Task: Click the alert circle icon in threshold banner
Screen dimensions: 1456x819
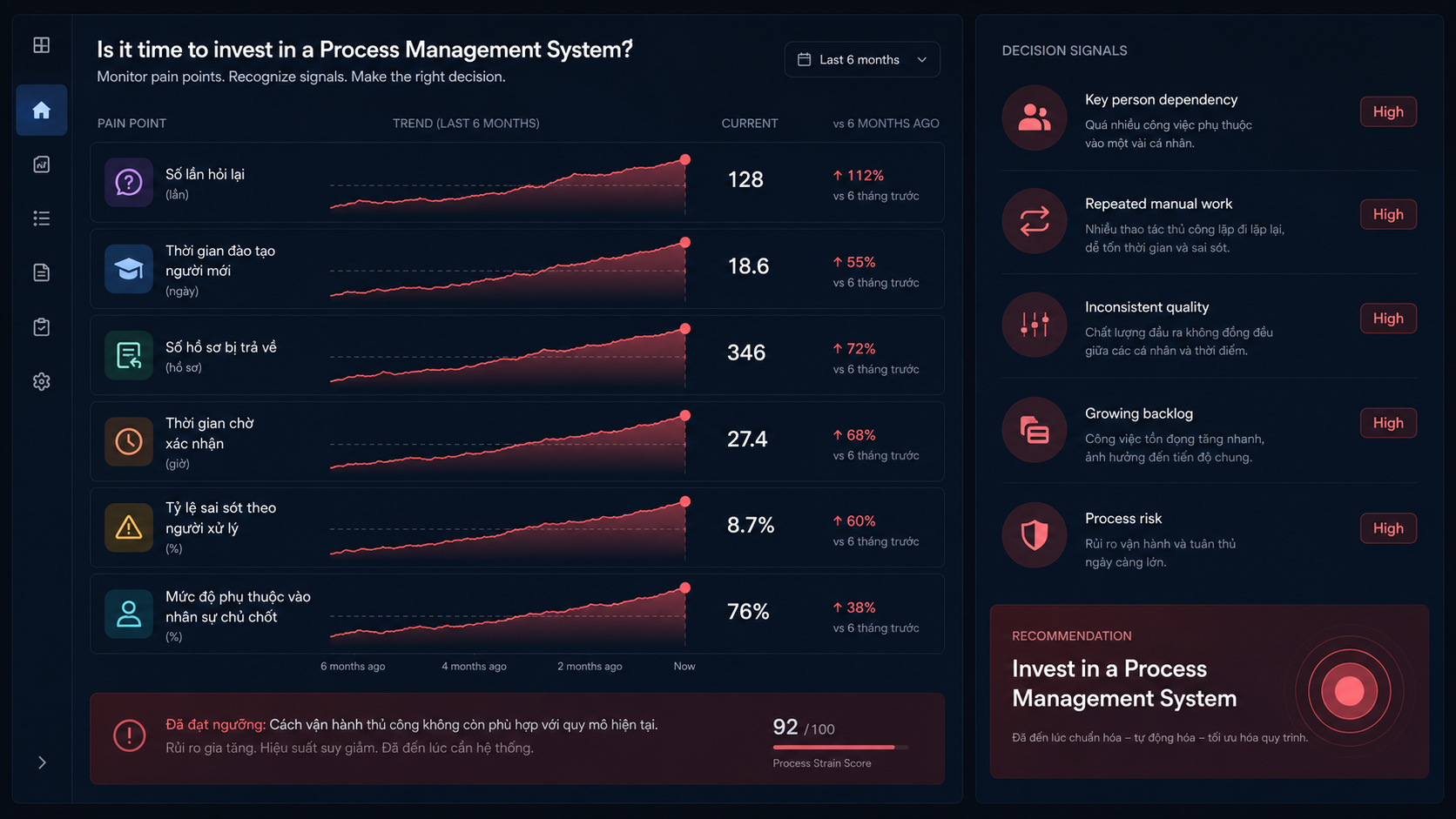Action: (x=129, y=735)
